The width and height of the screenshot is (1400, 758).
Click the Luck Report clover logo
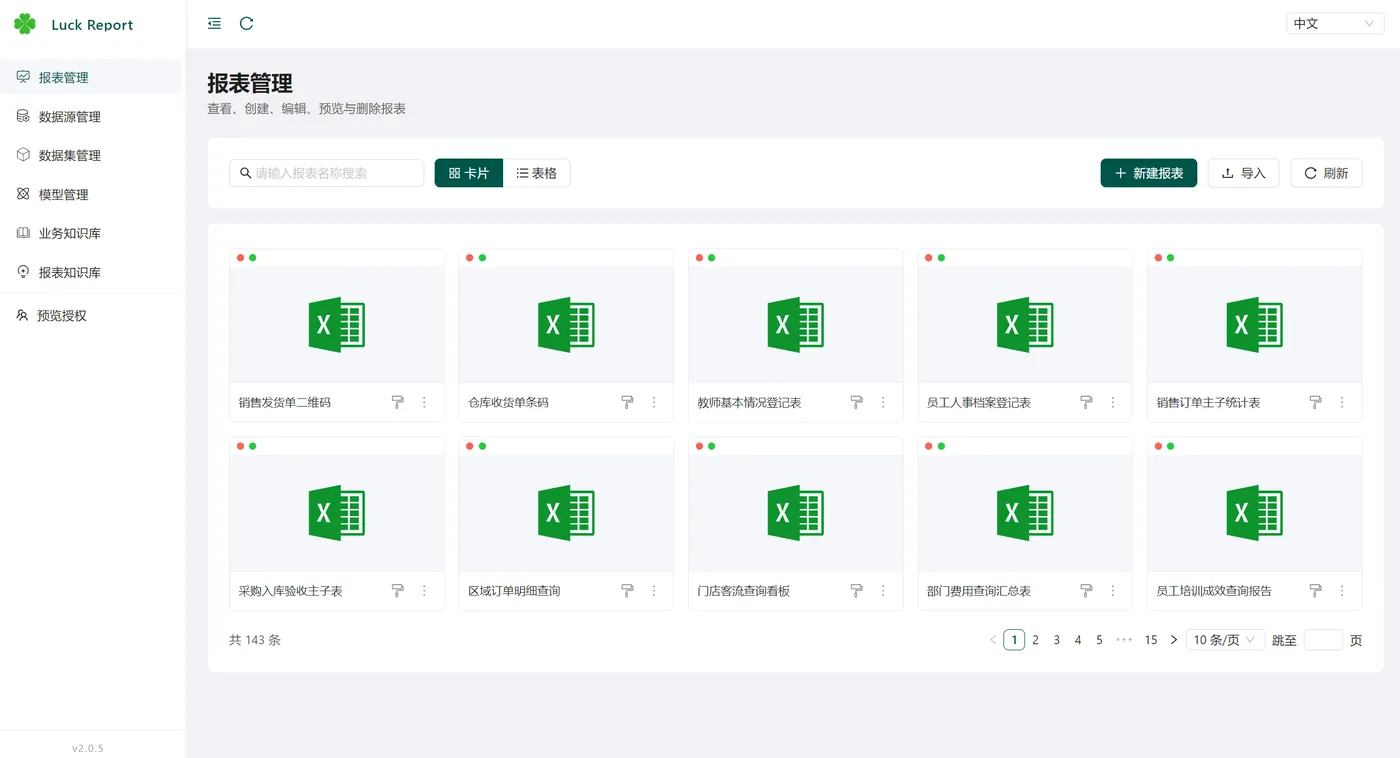click(x=25, y=24)
